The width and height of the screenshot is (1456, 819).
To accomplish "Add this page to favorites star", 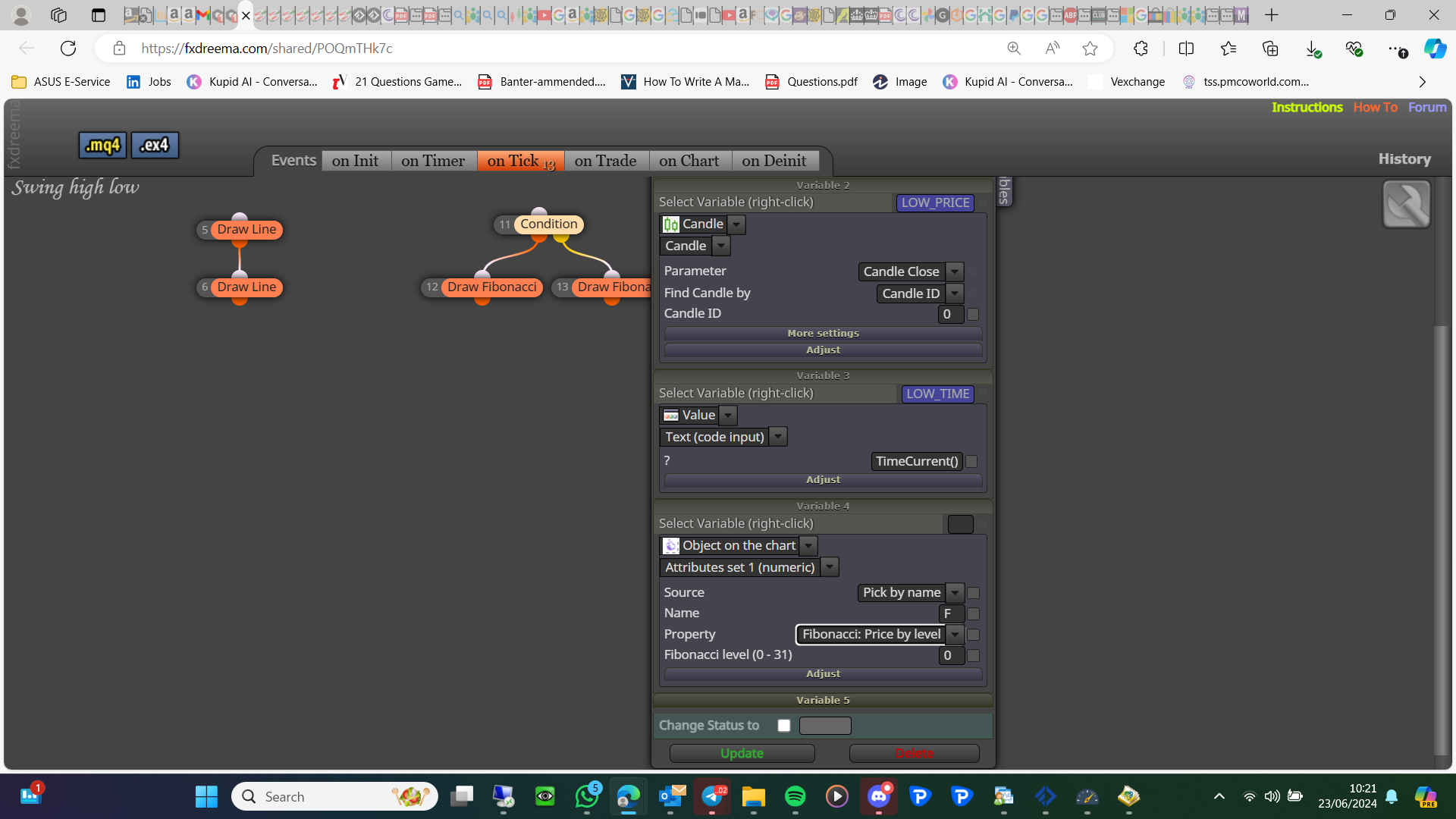I will pos(1090,49).
